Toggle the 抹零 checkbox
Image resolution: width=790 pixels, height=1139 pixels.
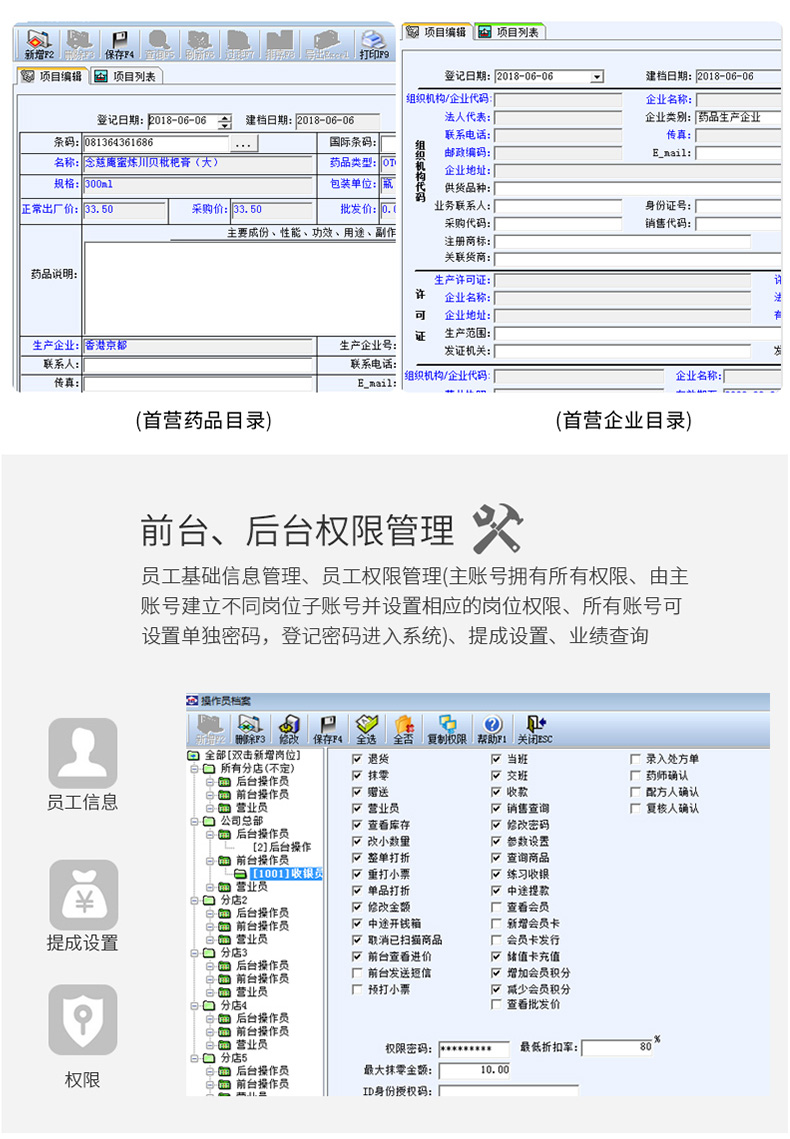point(357,776)
